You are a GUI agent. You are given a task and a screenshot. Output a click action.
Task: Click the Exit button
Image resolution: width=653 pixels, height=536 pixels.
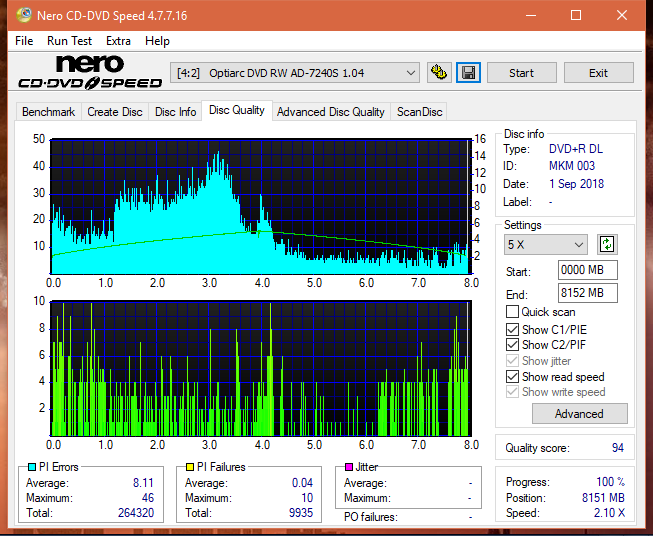point(598,73)
